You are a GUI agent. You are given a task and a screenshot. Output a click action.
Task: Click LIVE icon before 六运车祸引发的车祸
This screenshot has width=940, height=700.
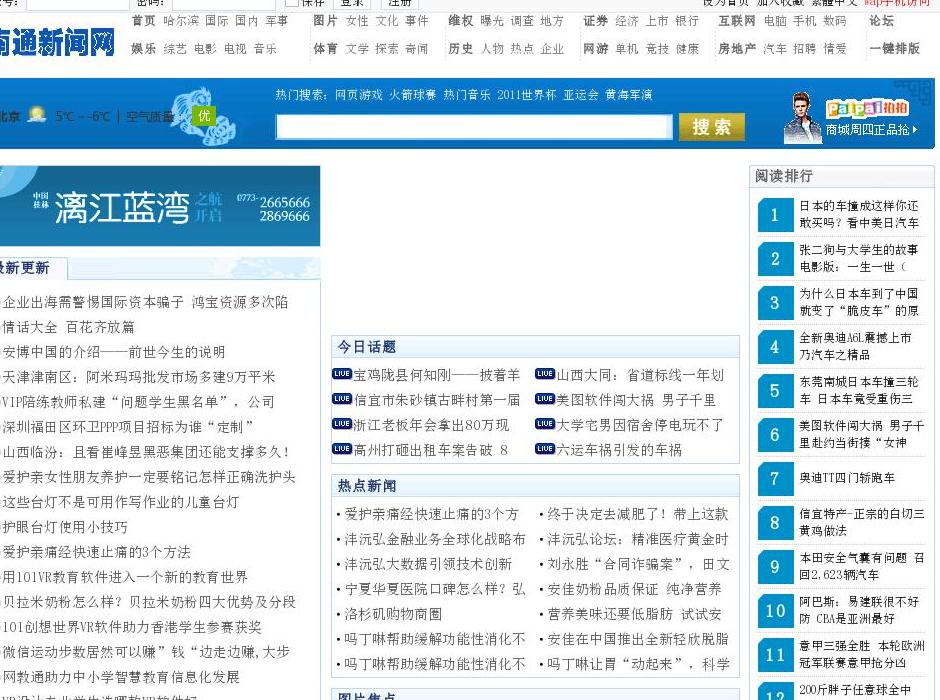[545, 449]
